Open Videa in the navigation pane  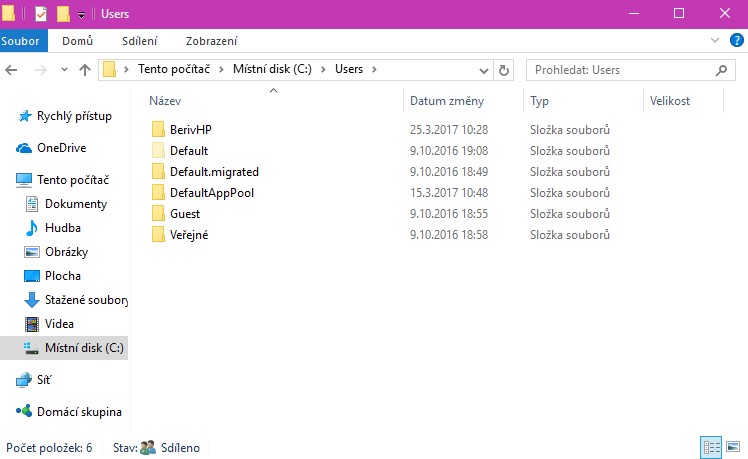click(59, 323)
